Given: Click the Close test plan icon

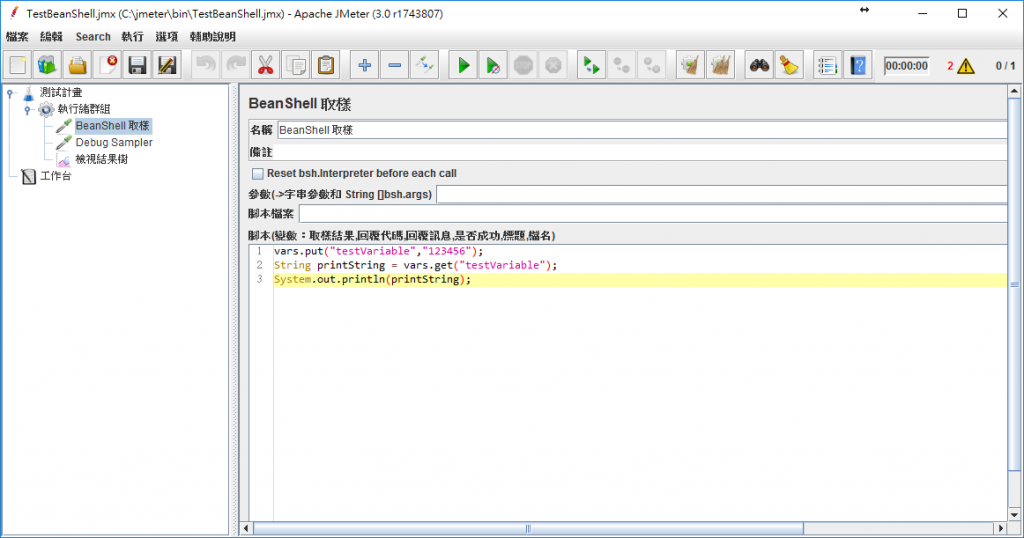Looking at the screenshot, I should click(107, 65).
